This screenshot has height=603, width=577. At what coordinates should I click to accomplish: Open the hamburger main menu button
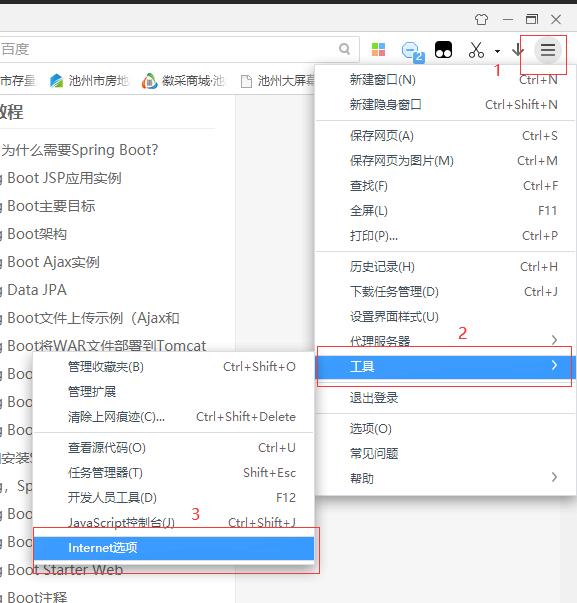548,50
